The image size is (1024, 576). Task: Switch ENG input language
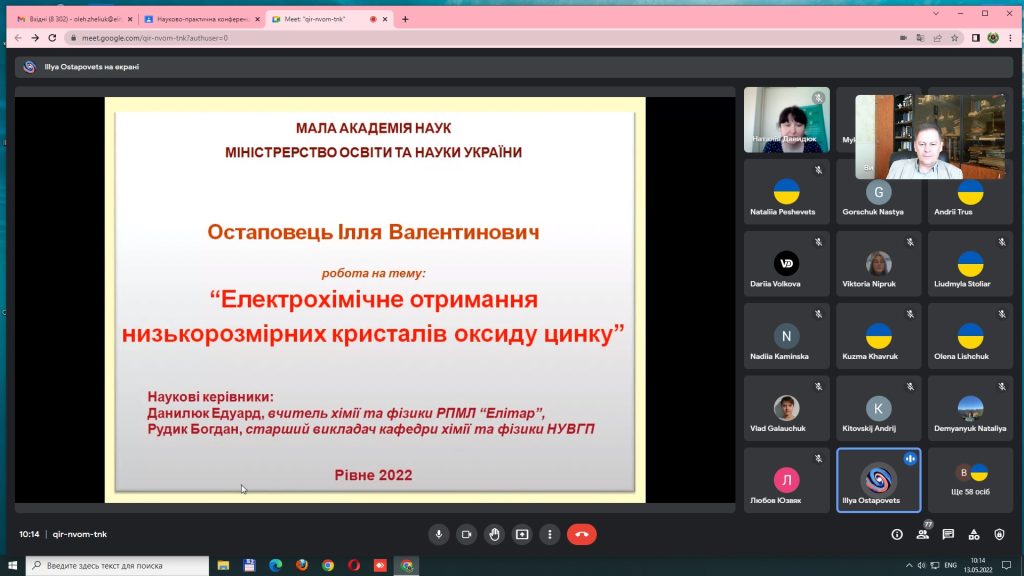pyautogui.click(x=950, y=565)
